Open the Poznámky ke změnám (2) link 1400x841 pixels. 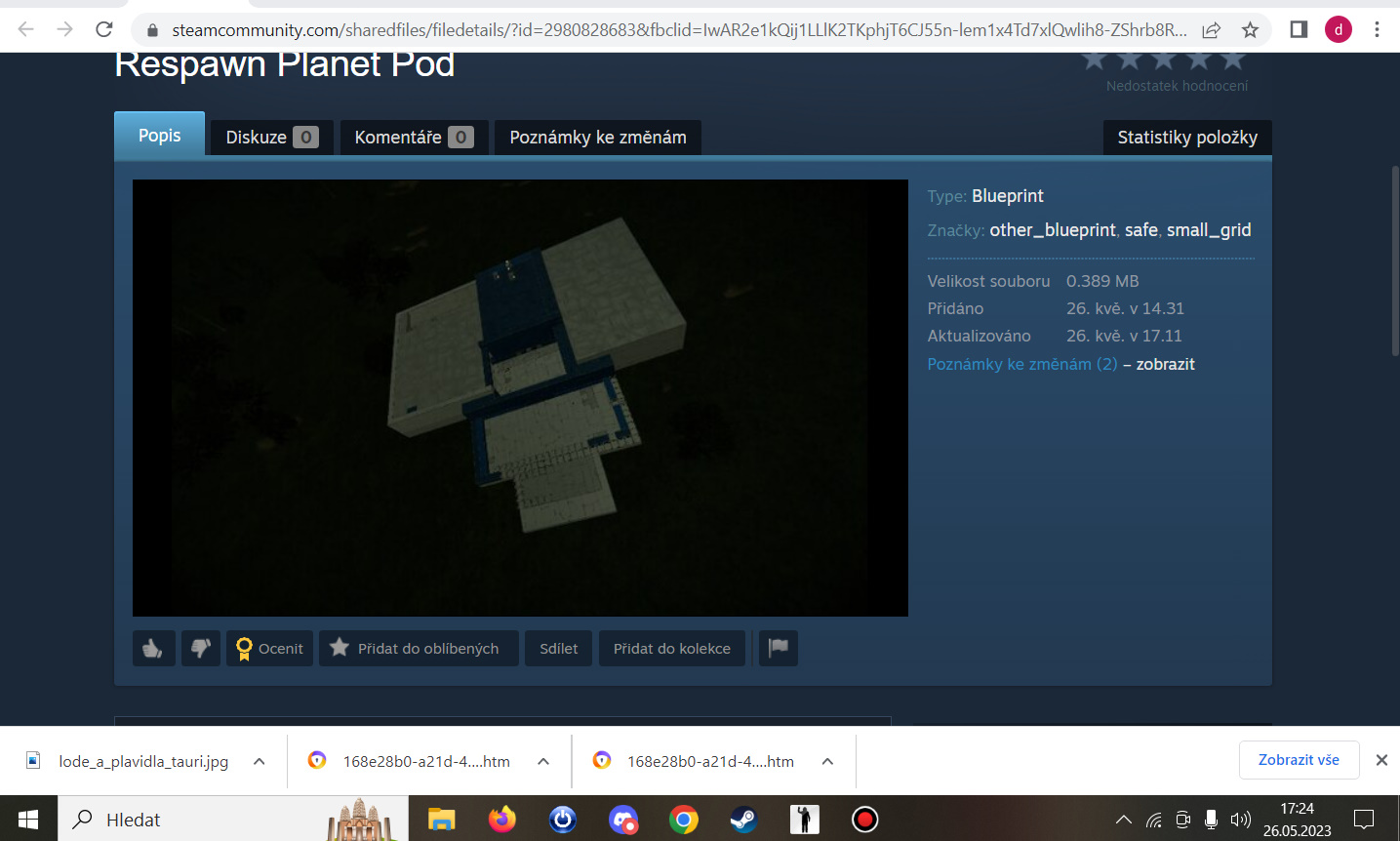[1021, 364]
